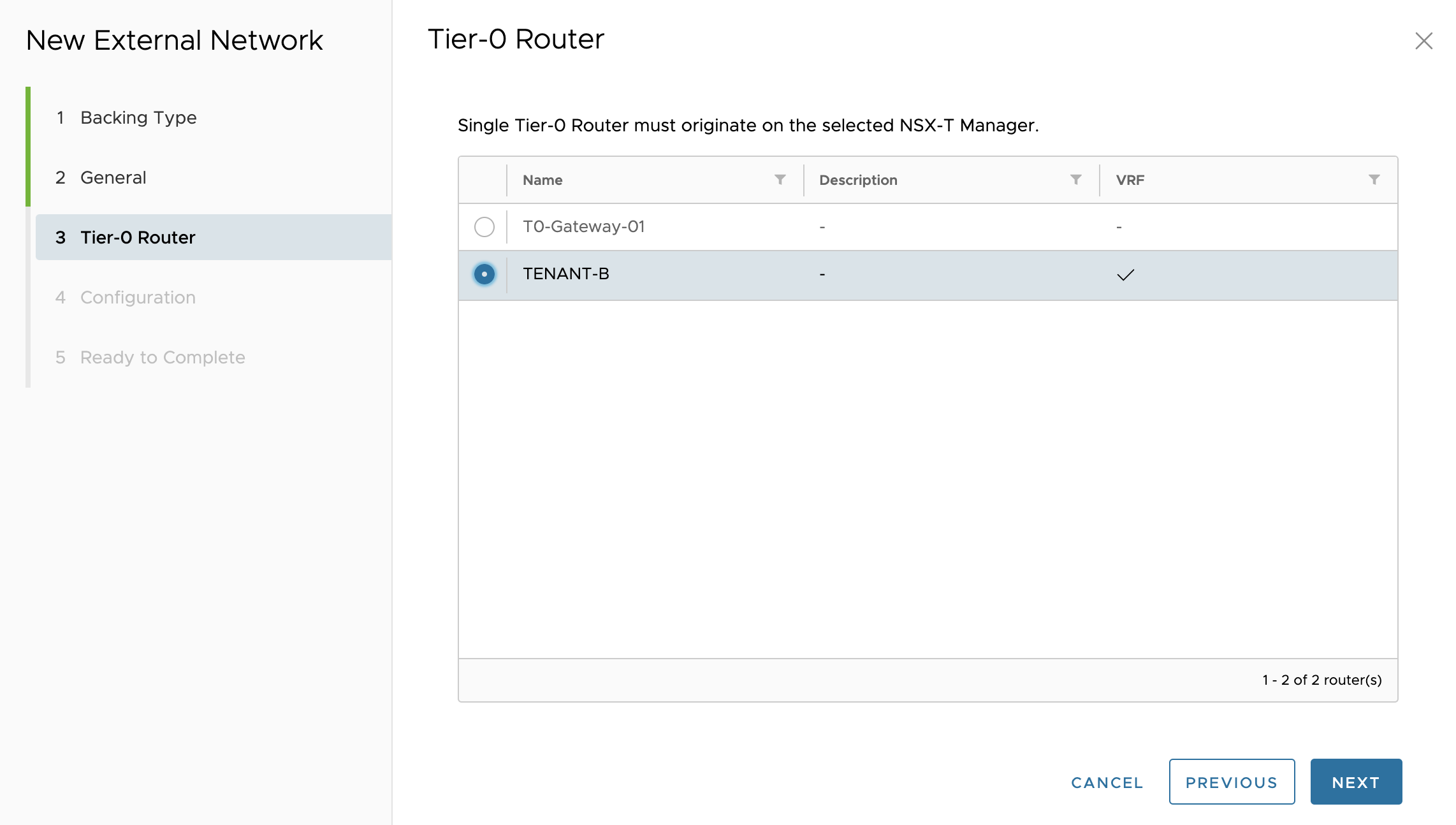Open the Name column filter
1456x825 pixels.
click(x=780, y=180)
